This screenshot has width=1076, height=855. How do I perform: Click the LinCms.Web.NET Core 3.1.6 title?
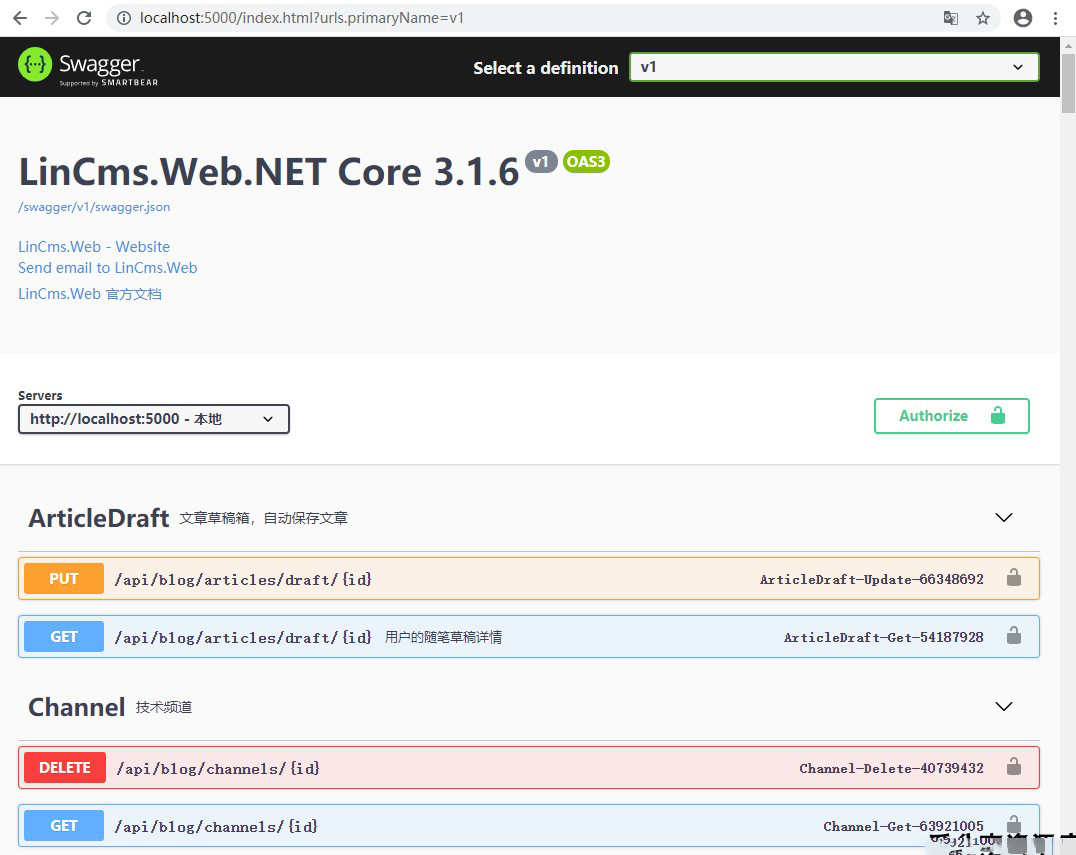[268, 171]
